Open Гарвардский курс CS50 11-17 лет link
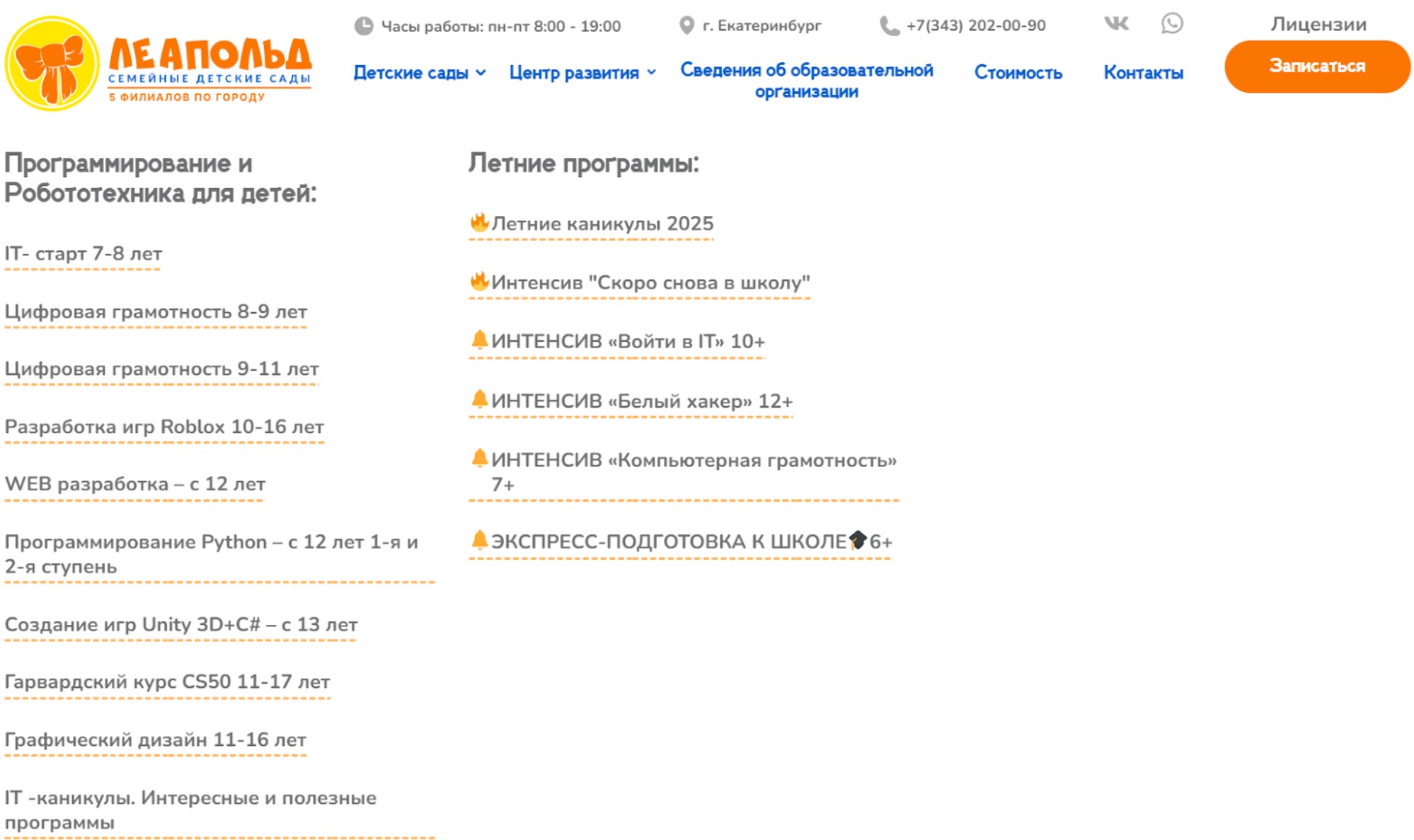The height and width of the screenshot is (840, 1414). [x=167, y=681]
